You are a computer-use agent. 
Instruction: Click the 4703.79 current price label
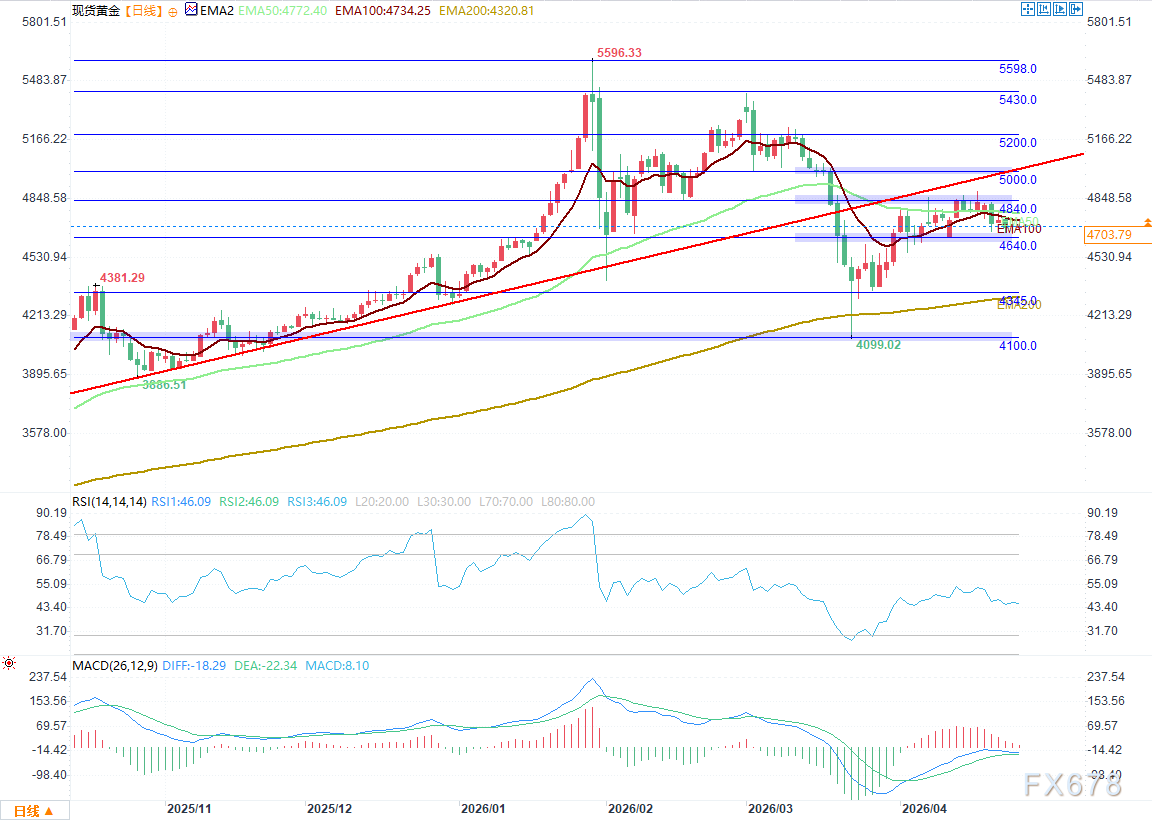tap(1109, 233)
